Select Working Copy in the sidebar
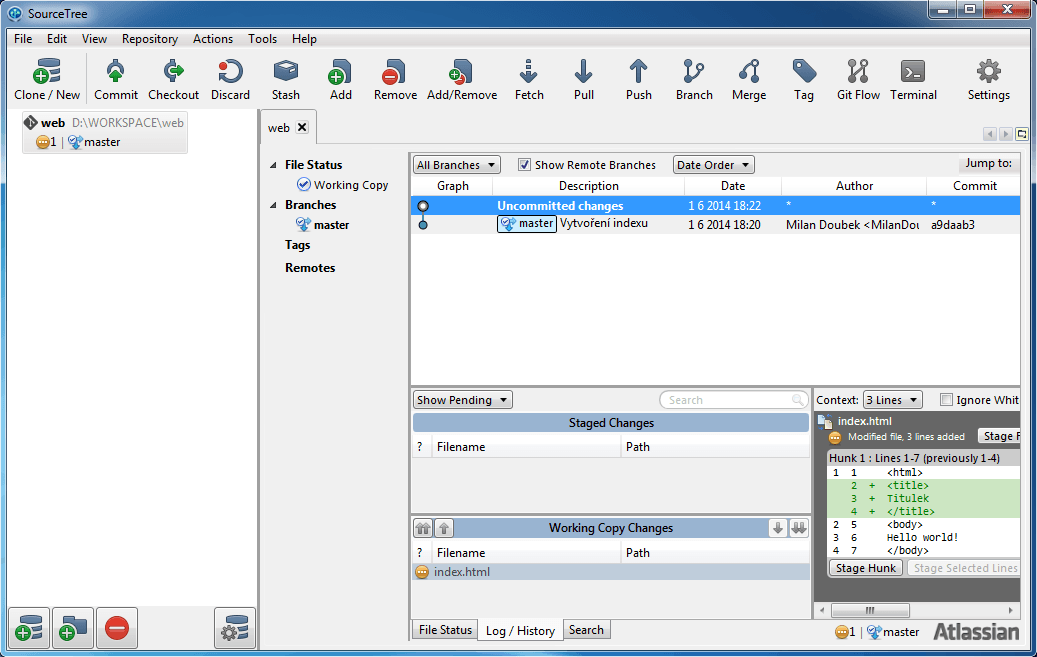 coord(343,185)
